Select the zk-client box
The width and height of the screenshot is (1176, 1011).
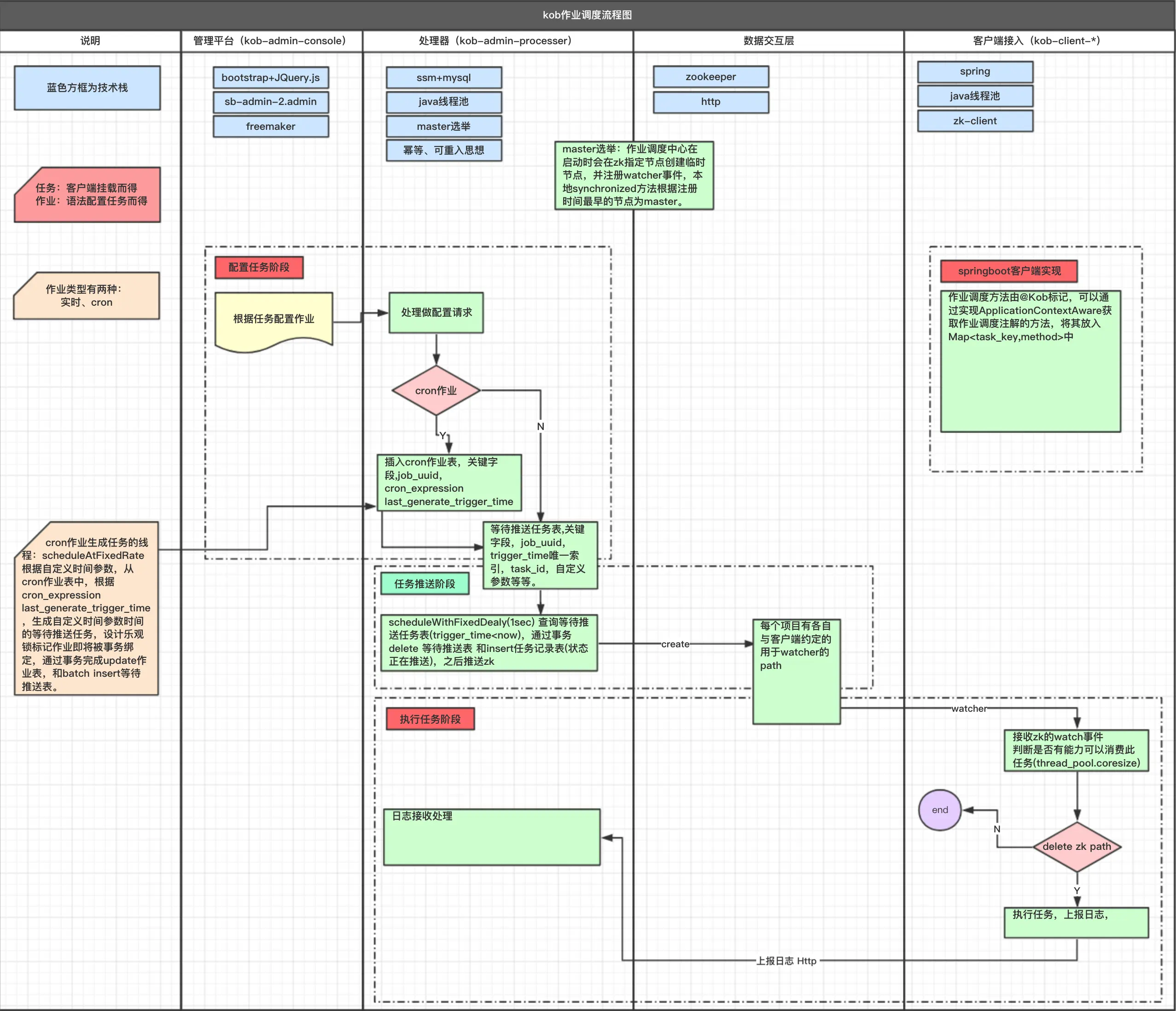pos(975,121)
